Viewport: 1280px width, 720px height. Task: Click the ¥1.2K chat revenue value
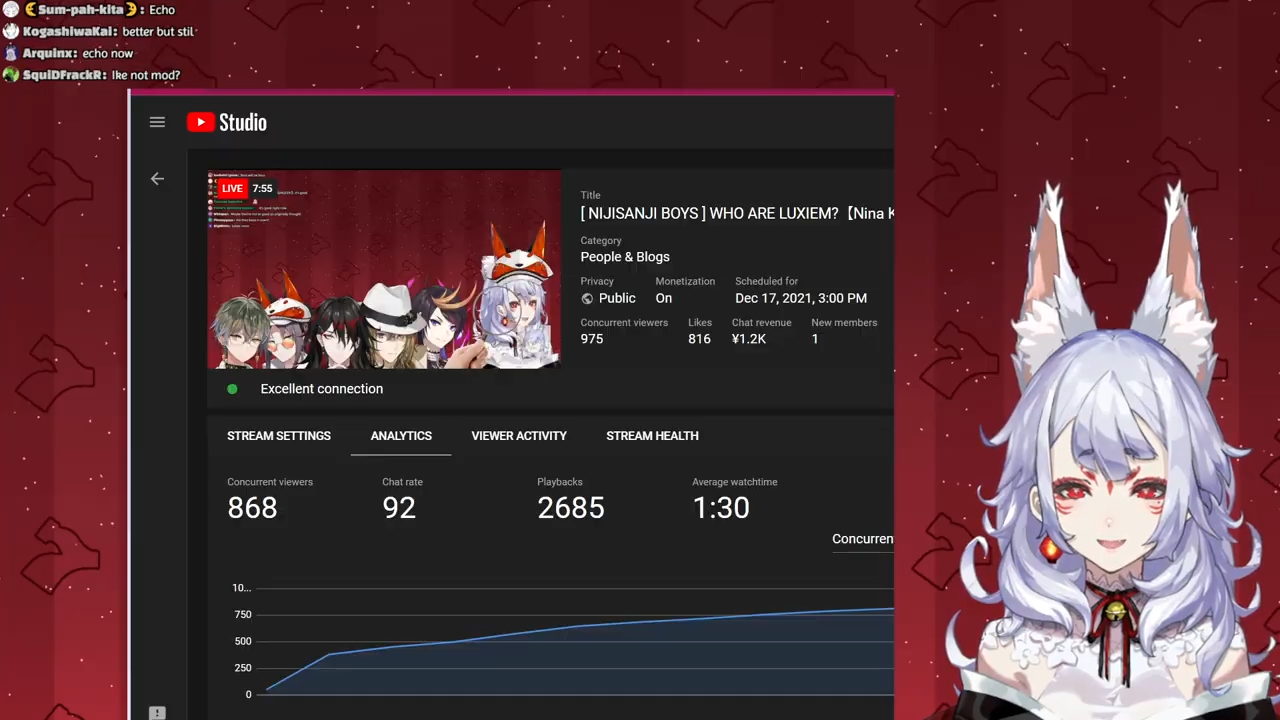(x=749, y=339)
